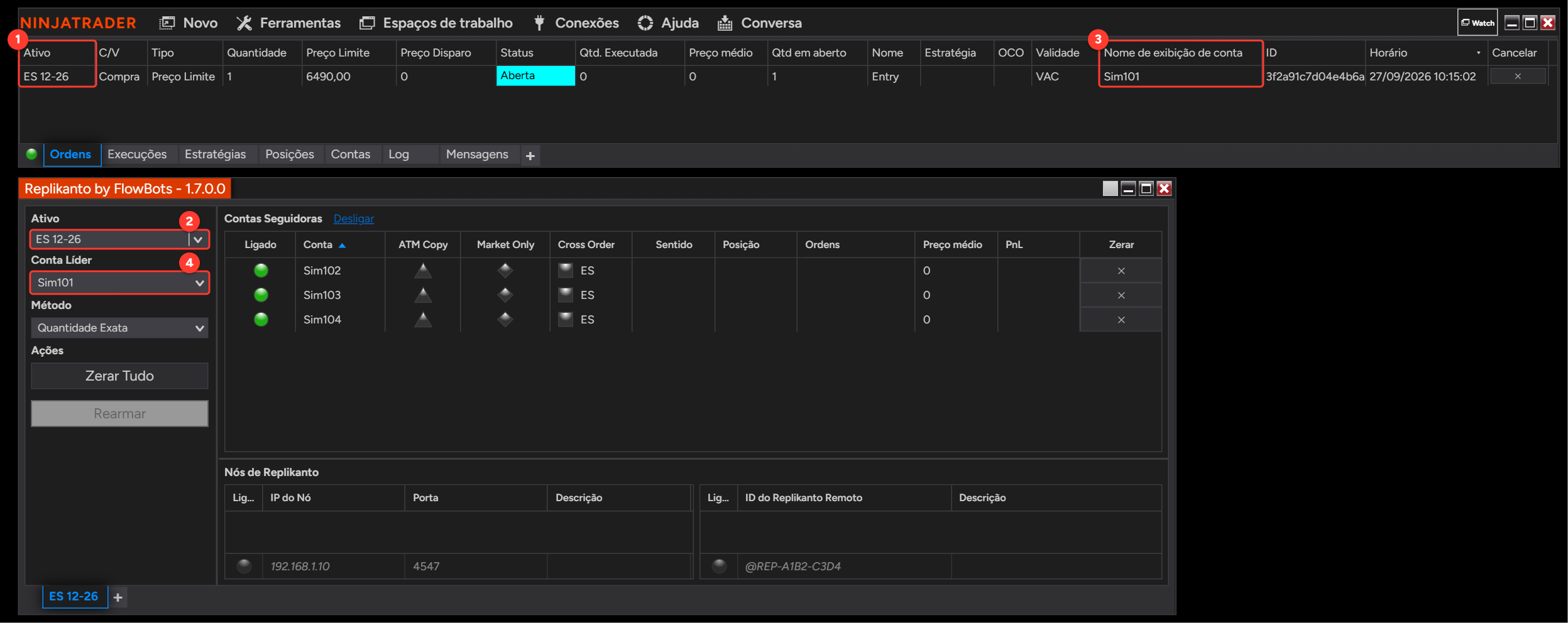
Task: Click the Rearmar button
Action: 119,413
